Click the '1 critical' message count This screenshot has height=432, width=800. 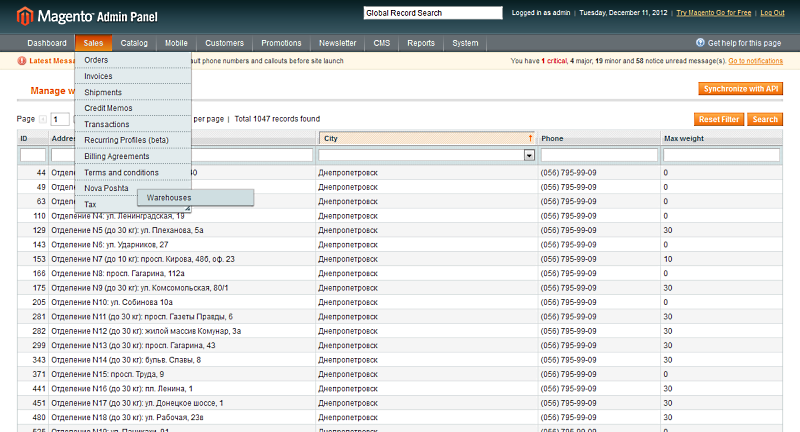coord(554,61)
